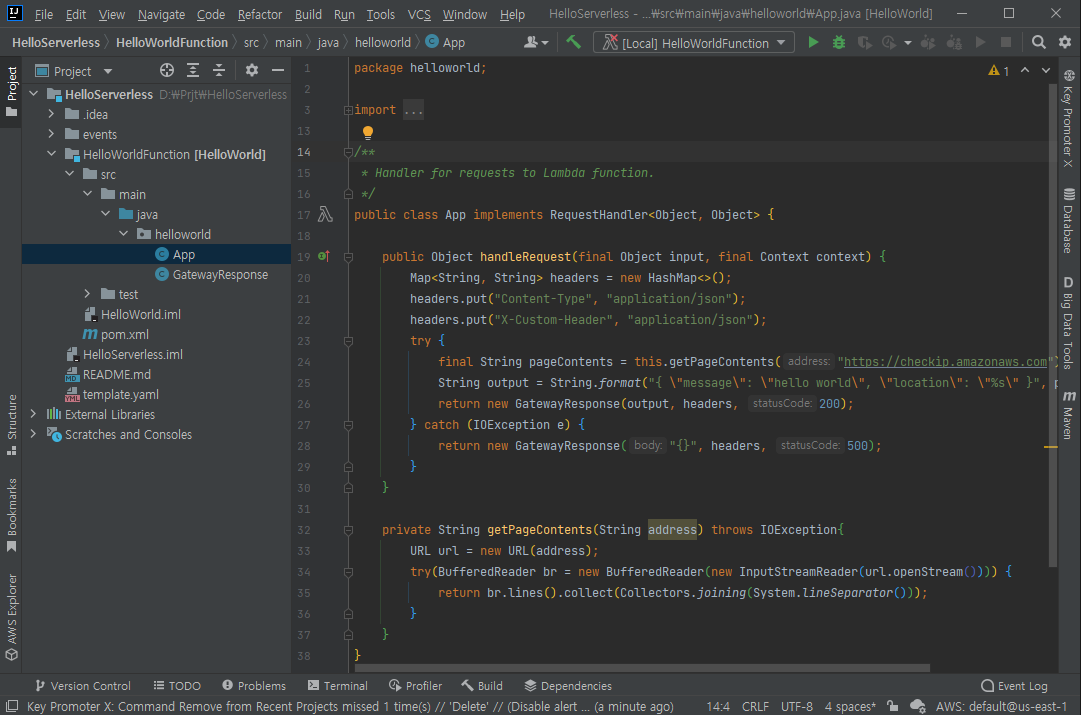Click Expand All in Project panel

[193, 70]
